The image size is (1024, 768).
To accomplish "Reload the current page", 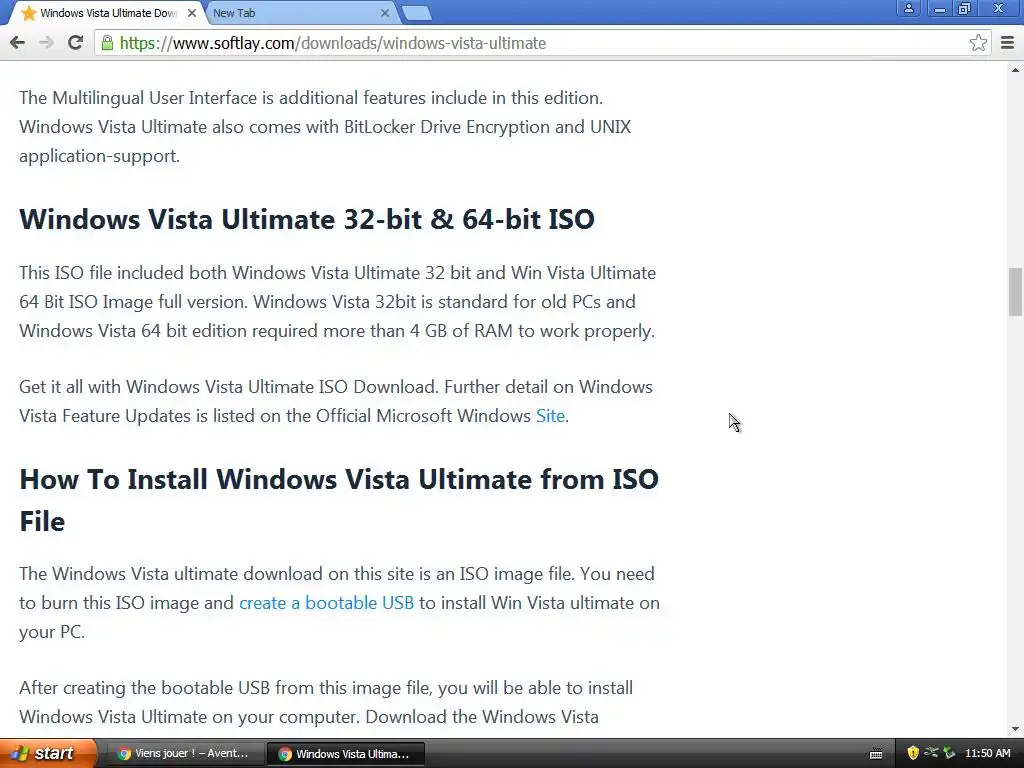I will 76,43.
